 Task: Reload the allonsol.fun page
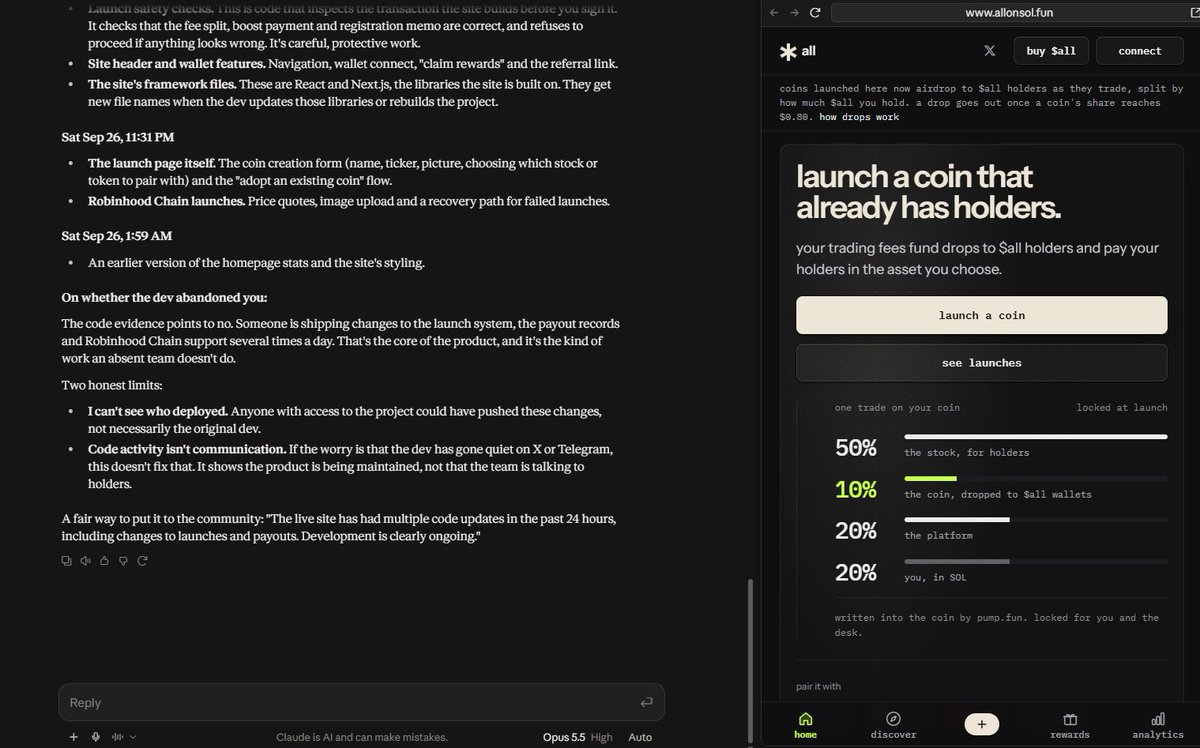[815, 13]
